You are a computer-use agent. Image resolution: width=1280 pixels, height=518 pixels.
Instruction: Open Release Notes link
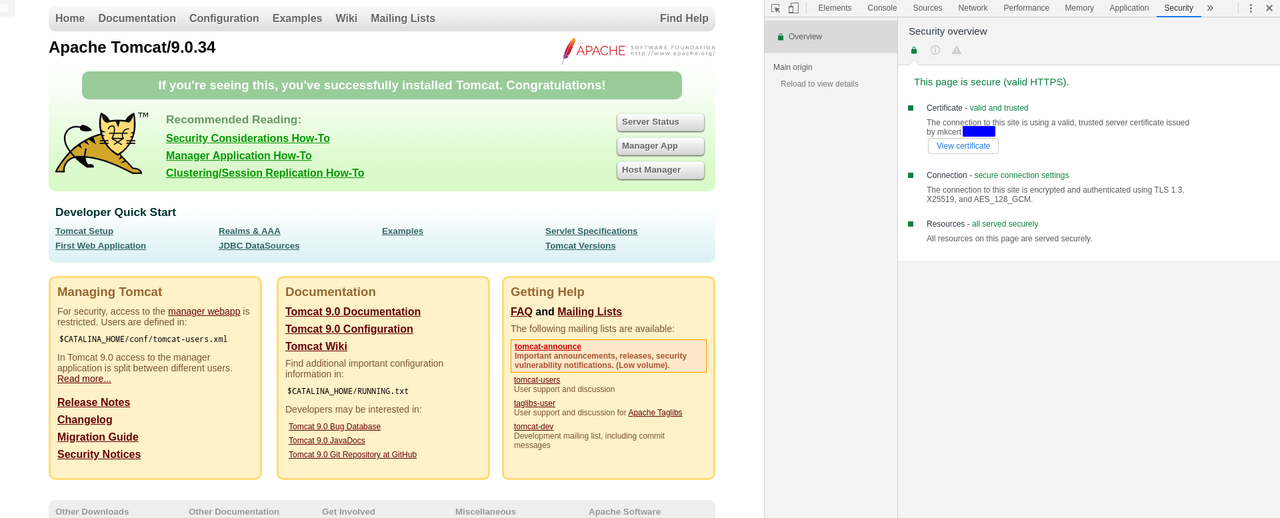(x=93, y=402)
